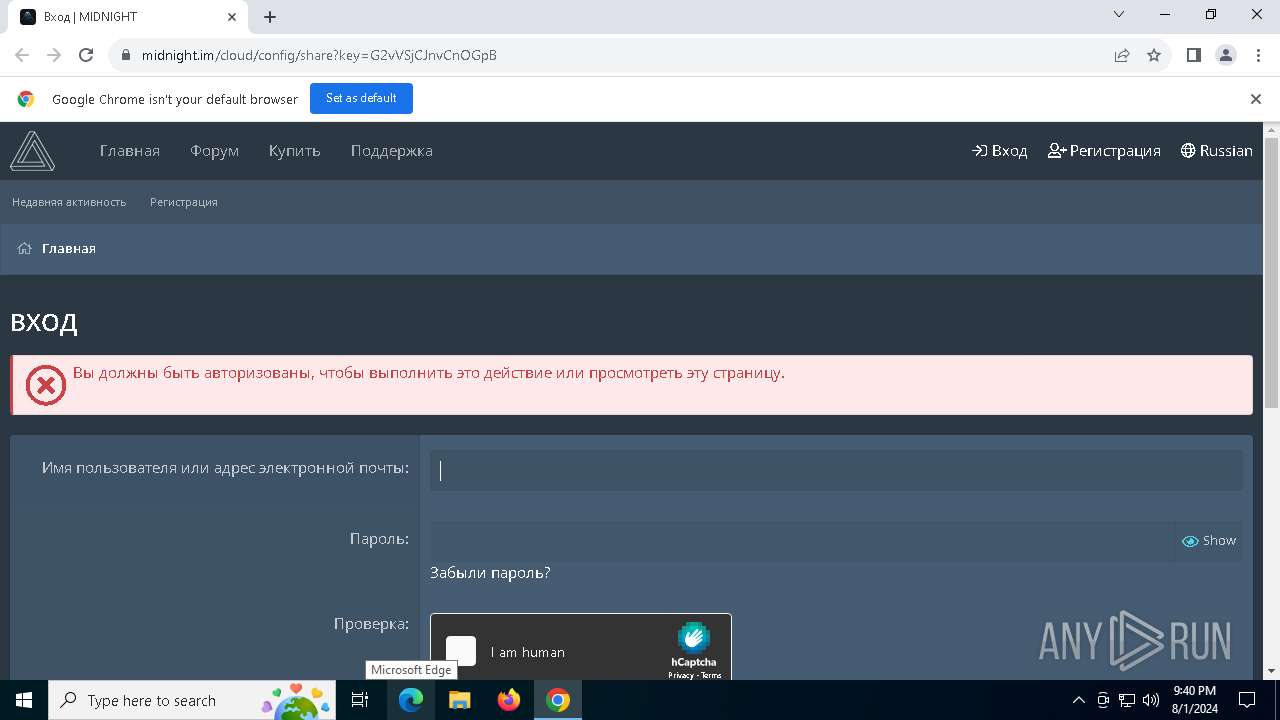The height and width of the screenshot is (720, 1280).
Task: Reload the page with the refresh button
Action: point(86,55)
